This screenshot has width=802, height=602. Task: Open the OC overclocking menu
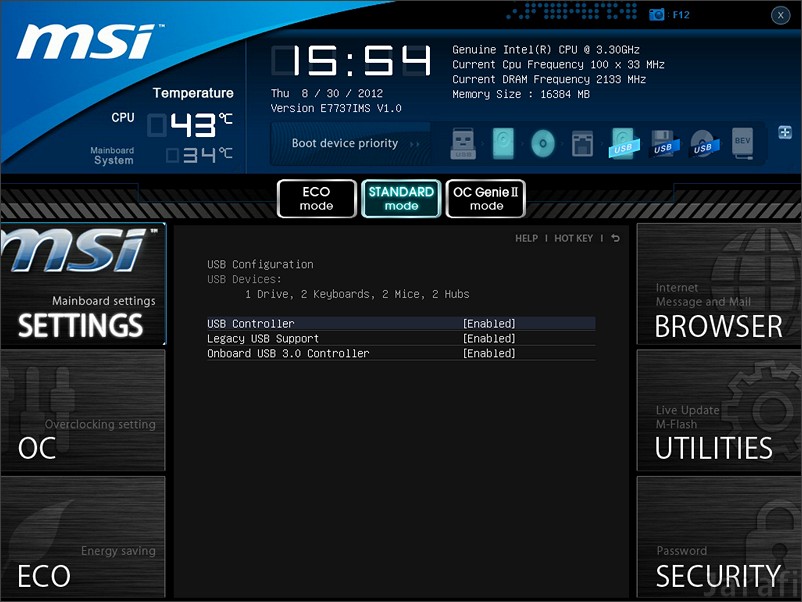[x=83, y=410]
